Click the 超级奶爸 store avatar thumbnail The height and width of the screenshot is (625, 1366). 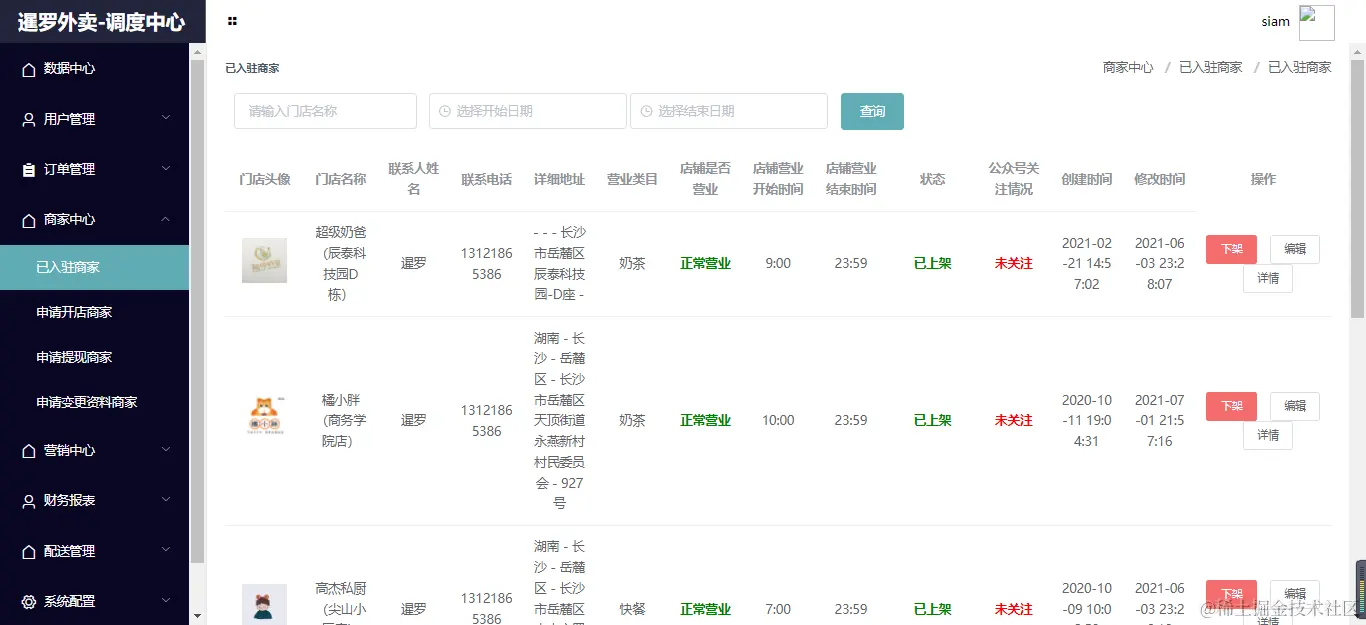(x=264, y=260)
